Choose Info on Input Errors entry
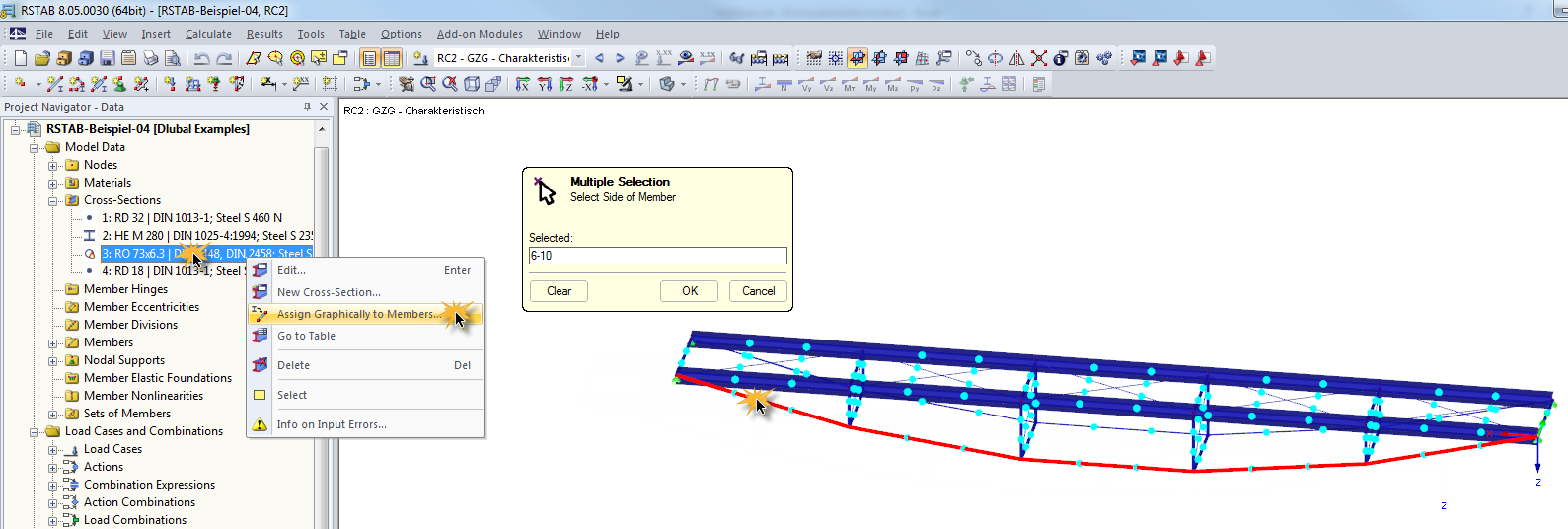The width and height of the screenshot is (1568, 529). point(365,424)
